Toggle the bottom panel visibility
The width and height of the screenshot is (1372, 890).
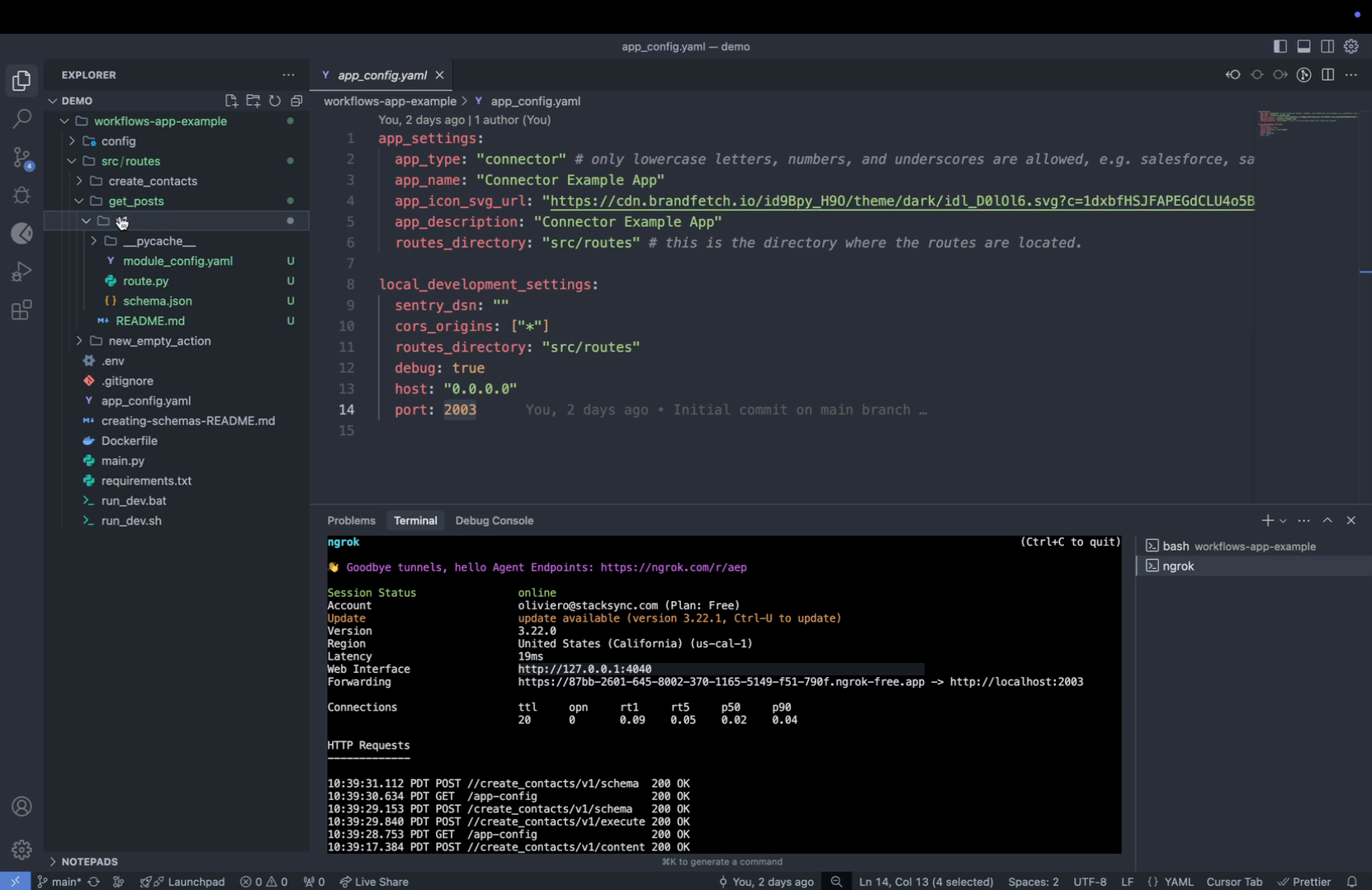click(x=1303, y=46)
